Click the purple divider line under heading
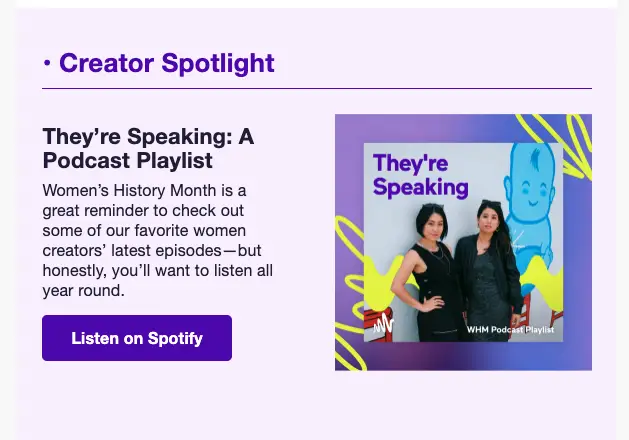The width and height of the screenshot is (629, 440). [x=317, y=88]
